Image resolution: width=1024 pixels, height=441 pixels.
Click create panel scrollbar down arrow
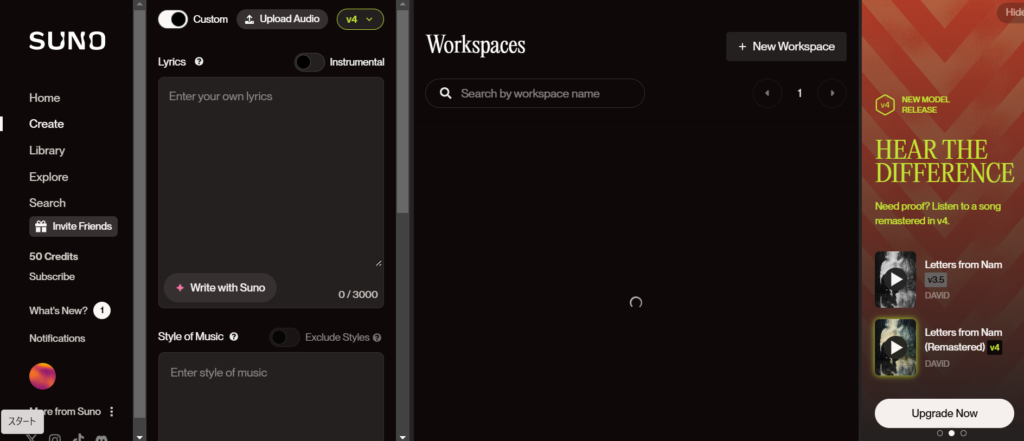(403, 436)
